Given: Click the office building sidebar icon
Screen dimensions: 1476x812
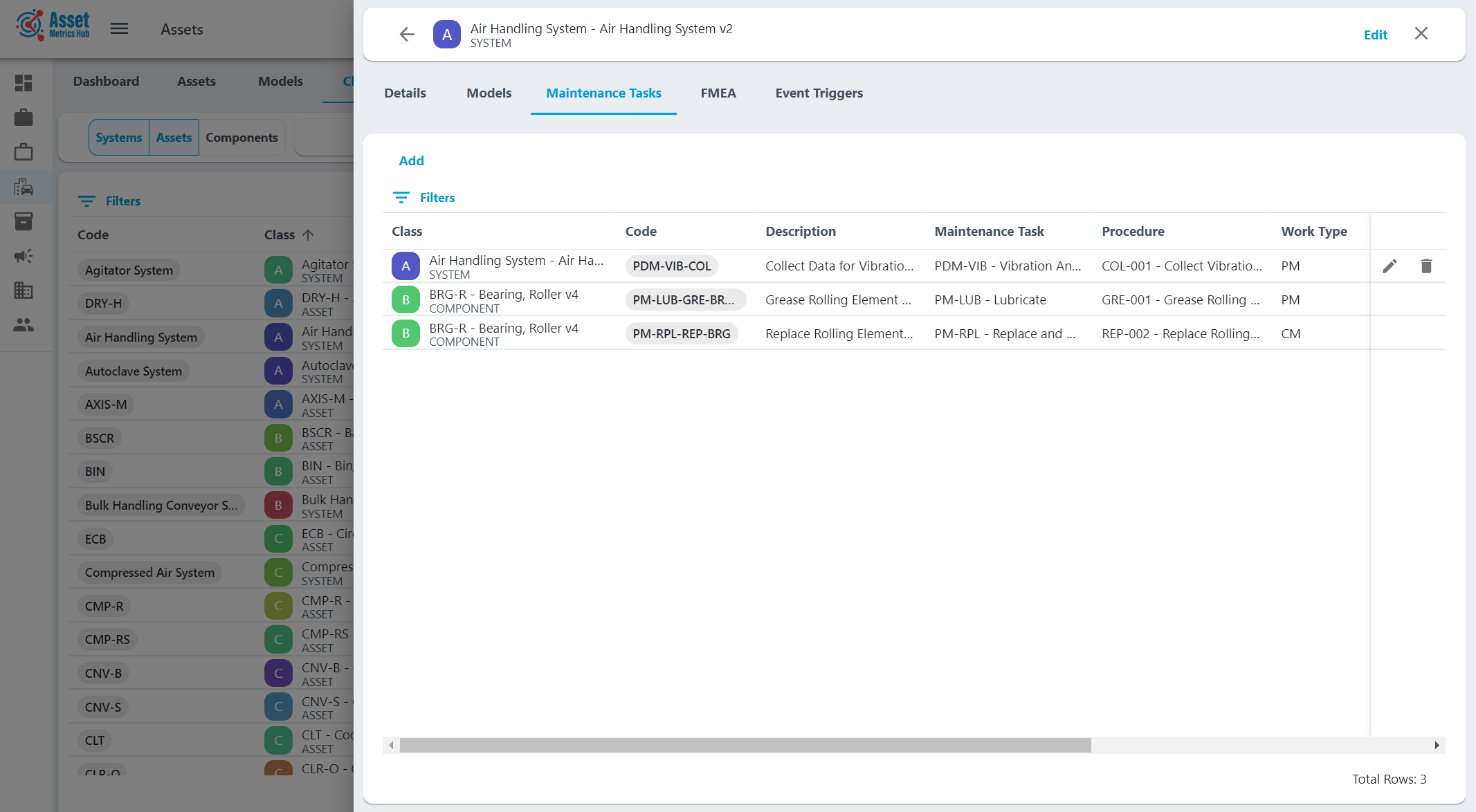Looking at the screenshot, I should (24, 290).
